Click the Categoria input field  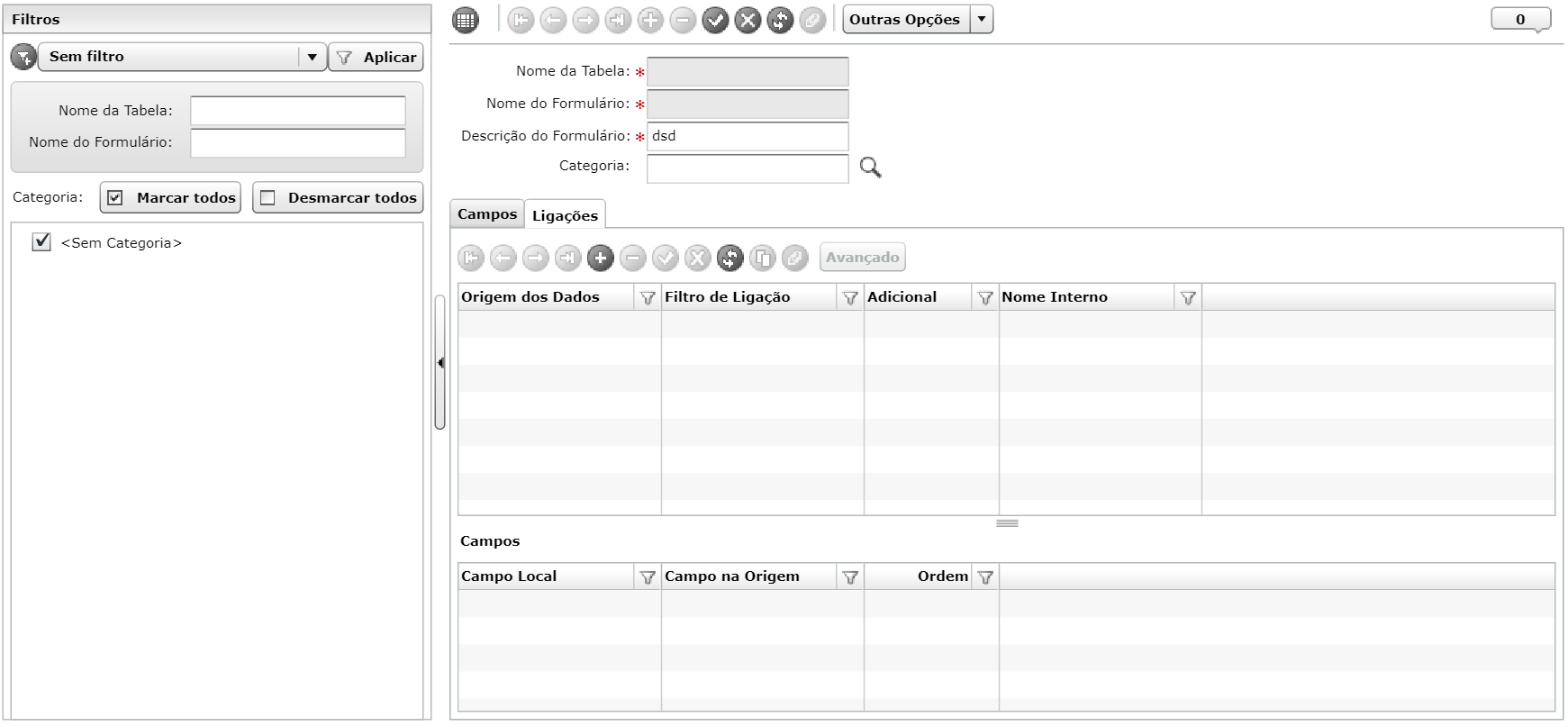point(748,168)
